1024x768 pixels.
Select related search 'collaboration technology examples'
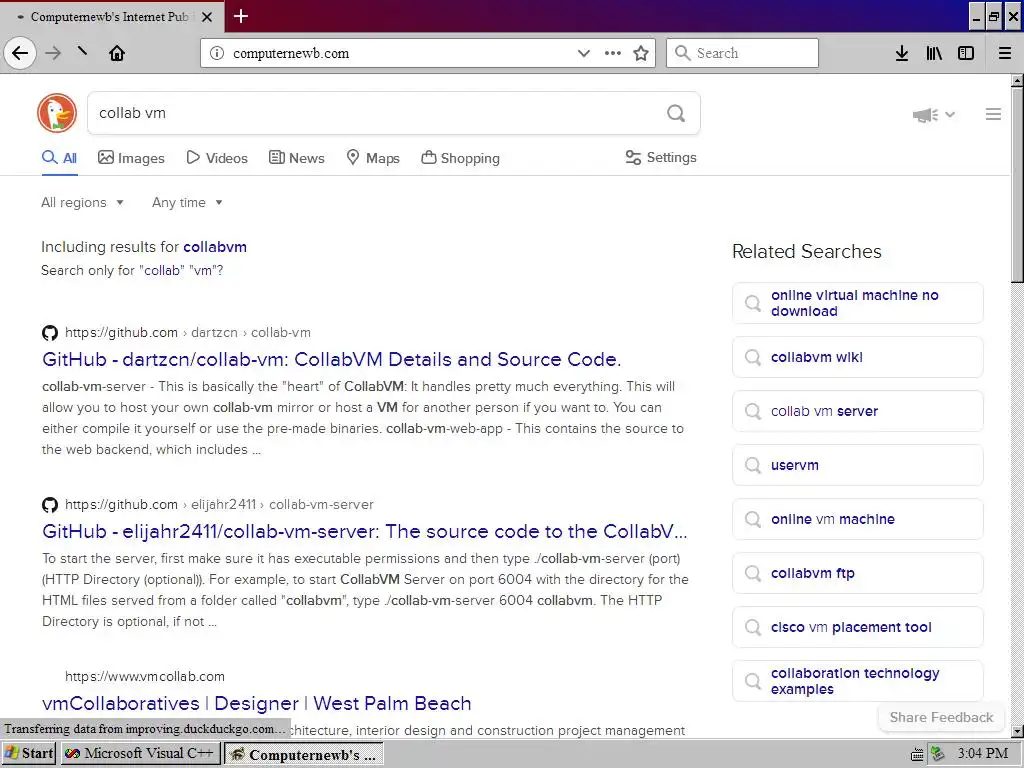pos(857,681)
